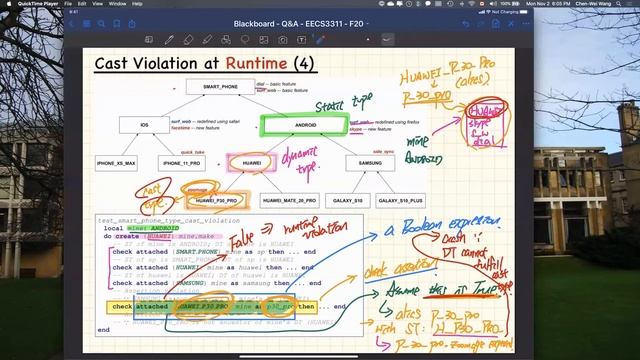Select the Camera tool
This screenshot has width=640, height=360.
pos(282,40)
